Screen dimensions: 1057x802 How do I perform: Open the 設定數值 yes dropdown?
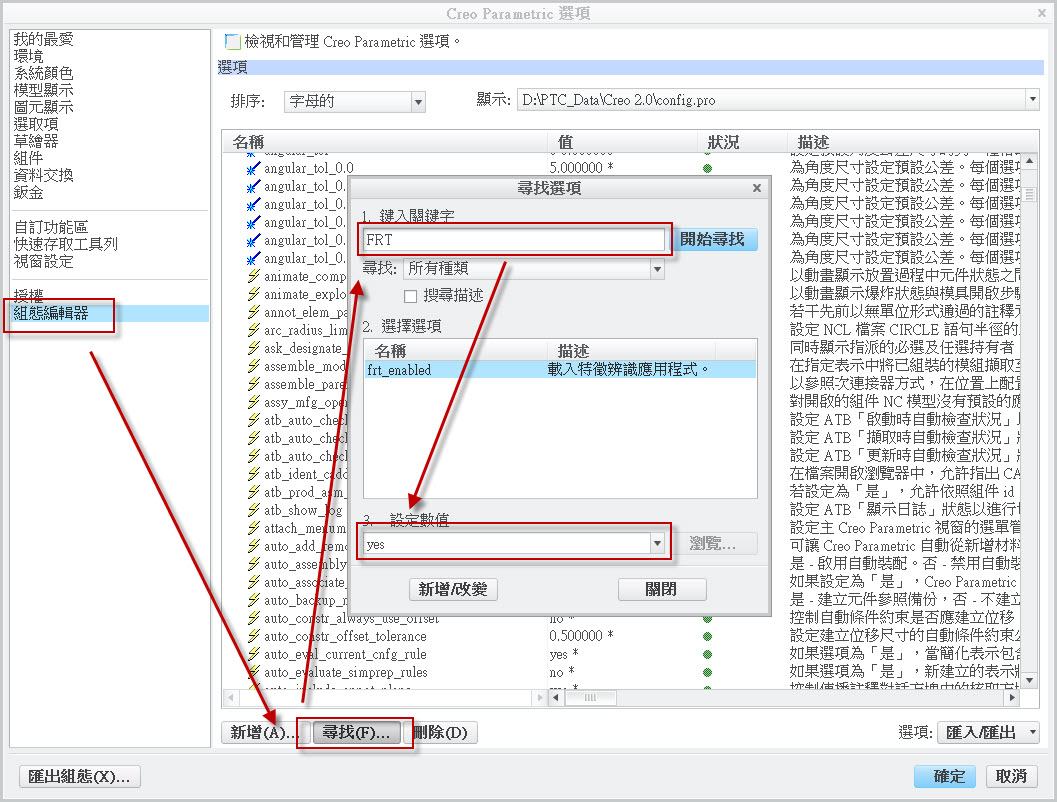pyautogui.click(x=657, y=544)
